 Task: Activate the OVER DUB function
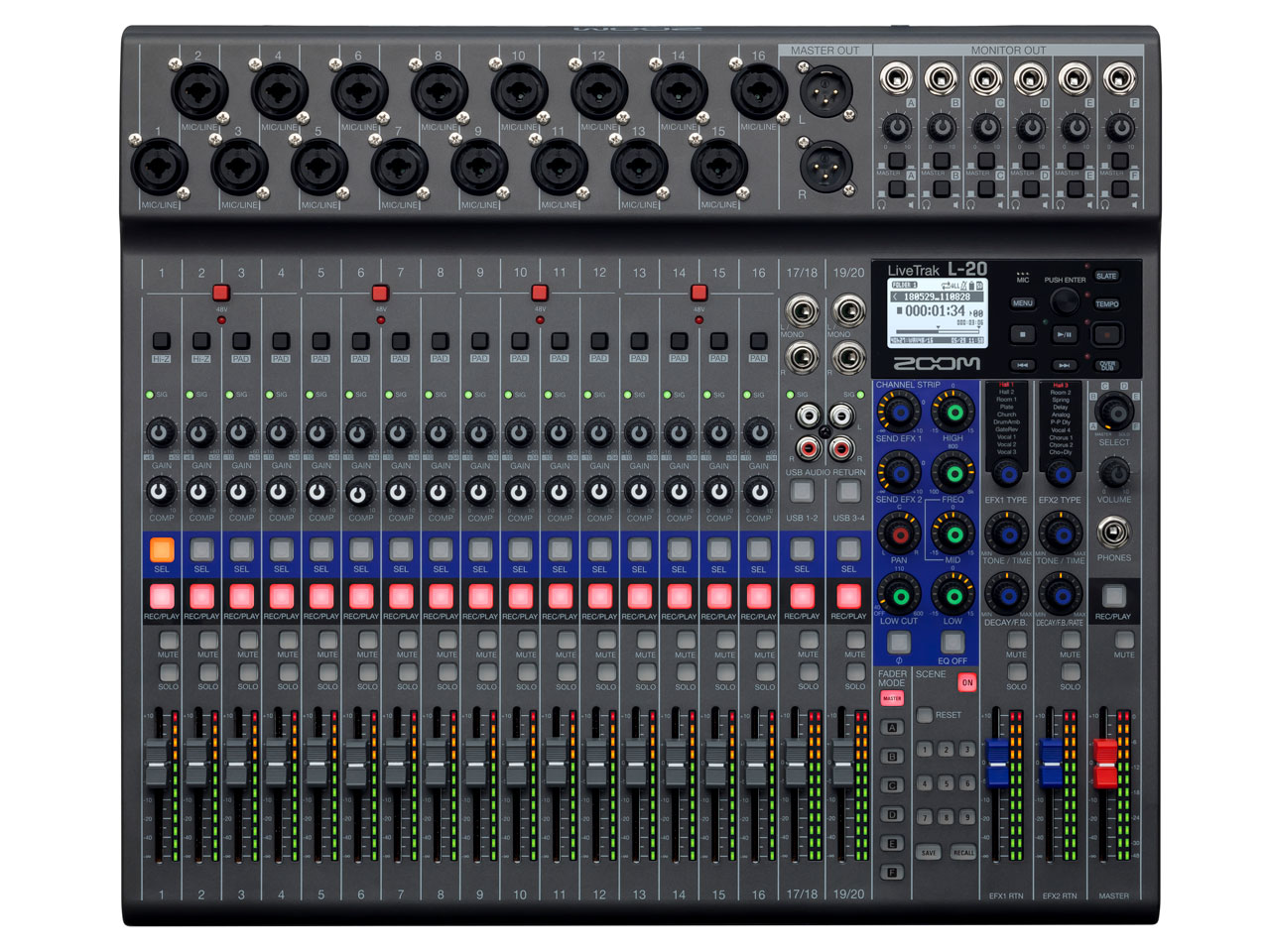coord(1109,364)
